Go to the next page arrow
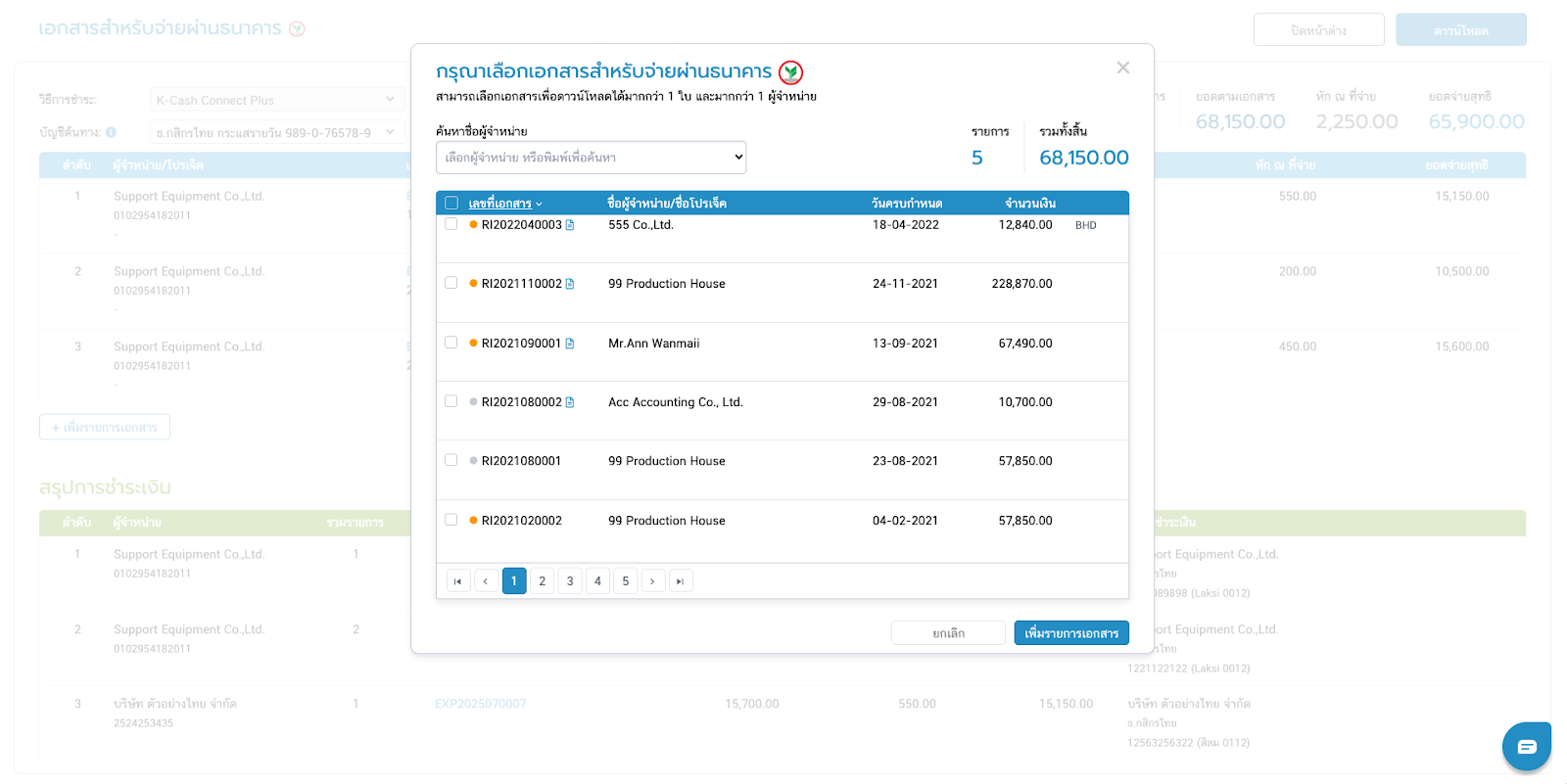Viewport: 1567px width, 784px height. click(653, 581)
